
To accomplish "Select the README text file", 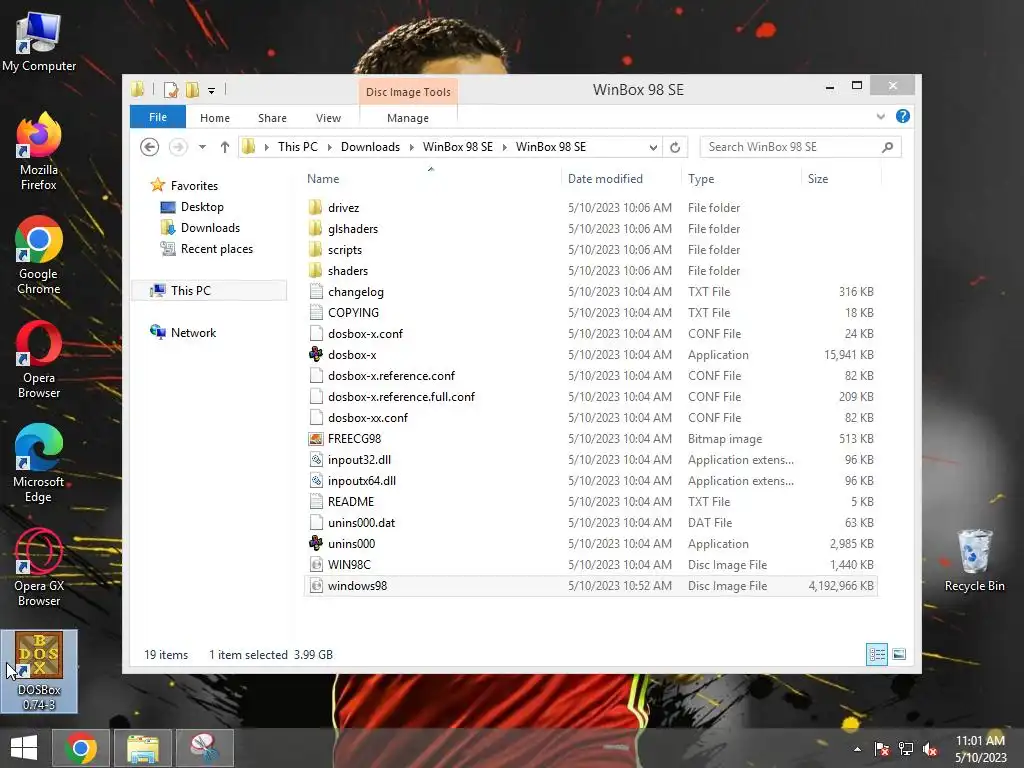I will [590, 502].
